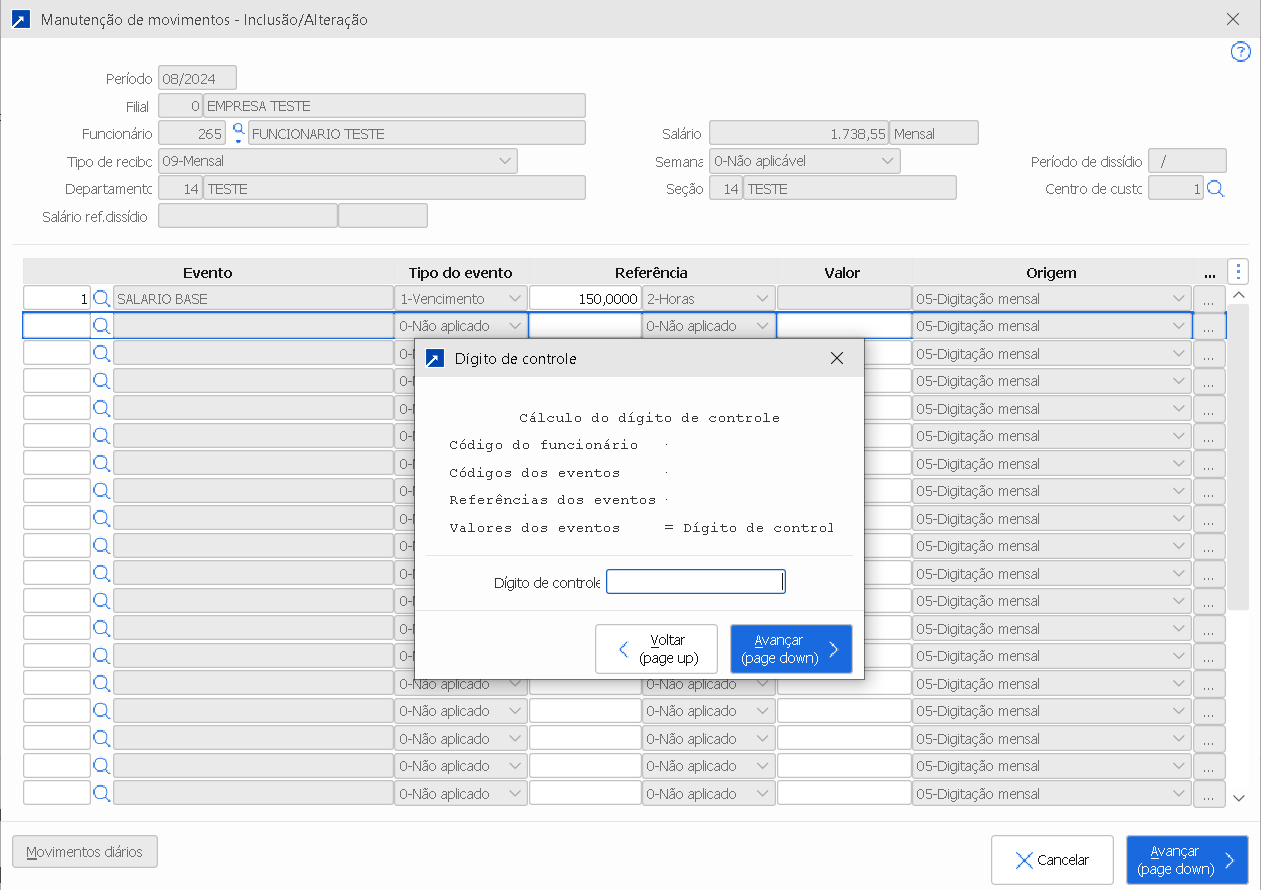Click search icon beside SALARIO BASE event
The image size is (1261, 890).
(101, 298)
